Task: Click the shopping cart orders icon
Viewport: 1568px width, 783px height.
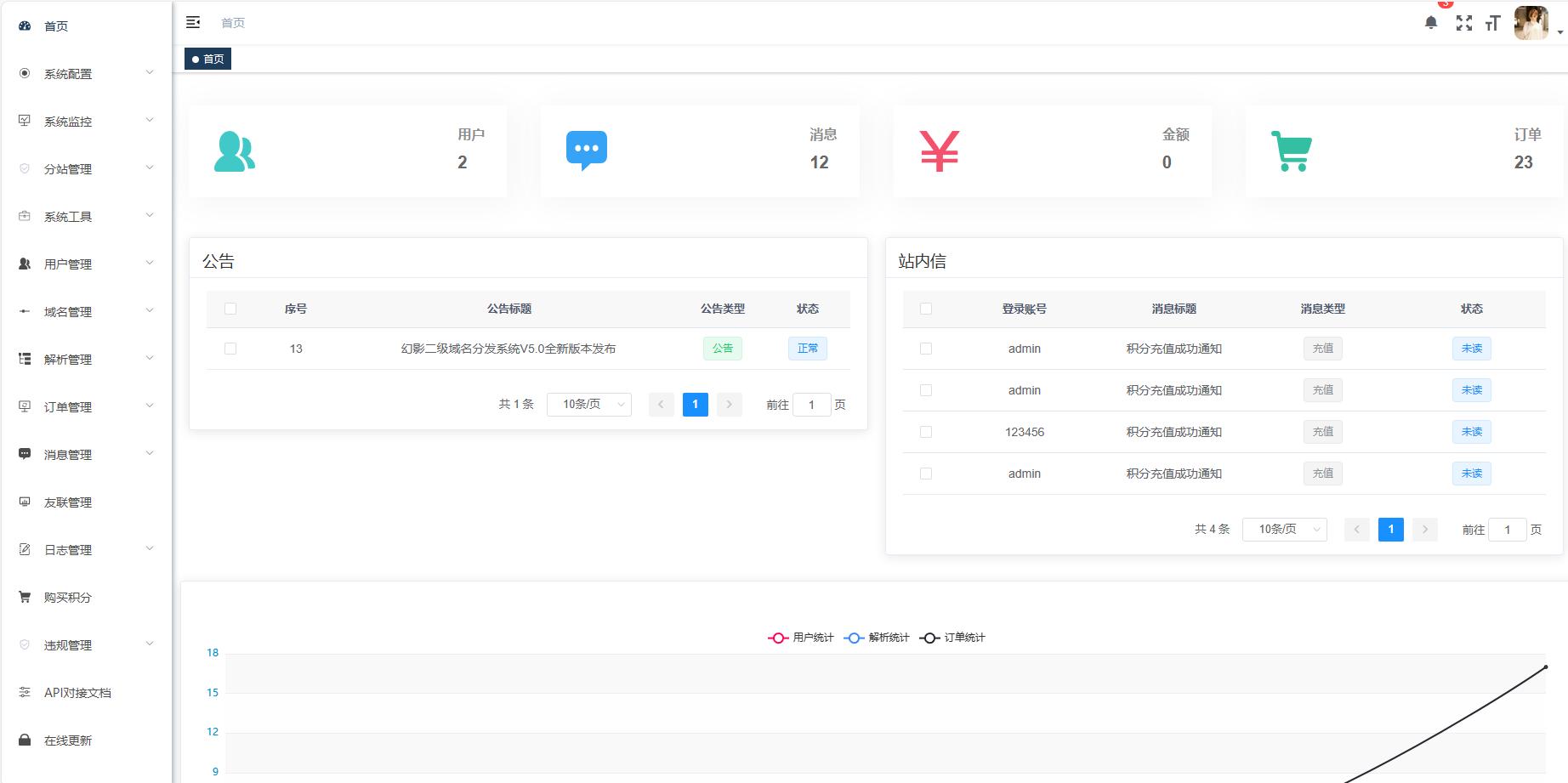Action: pos(1291,151)
